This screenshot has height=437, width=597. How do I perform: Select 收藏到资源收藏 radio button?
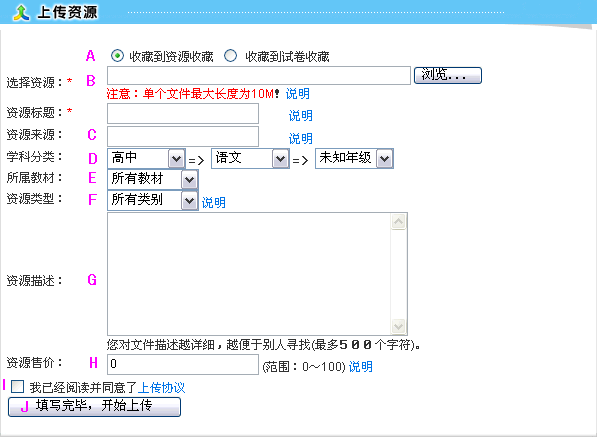point(117,56)
